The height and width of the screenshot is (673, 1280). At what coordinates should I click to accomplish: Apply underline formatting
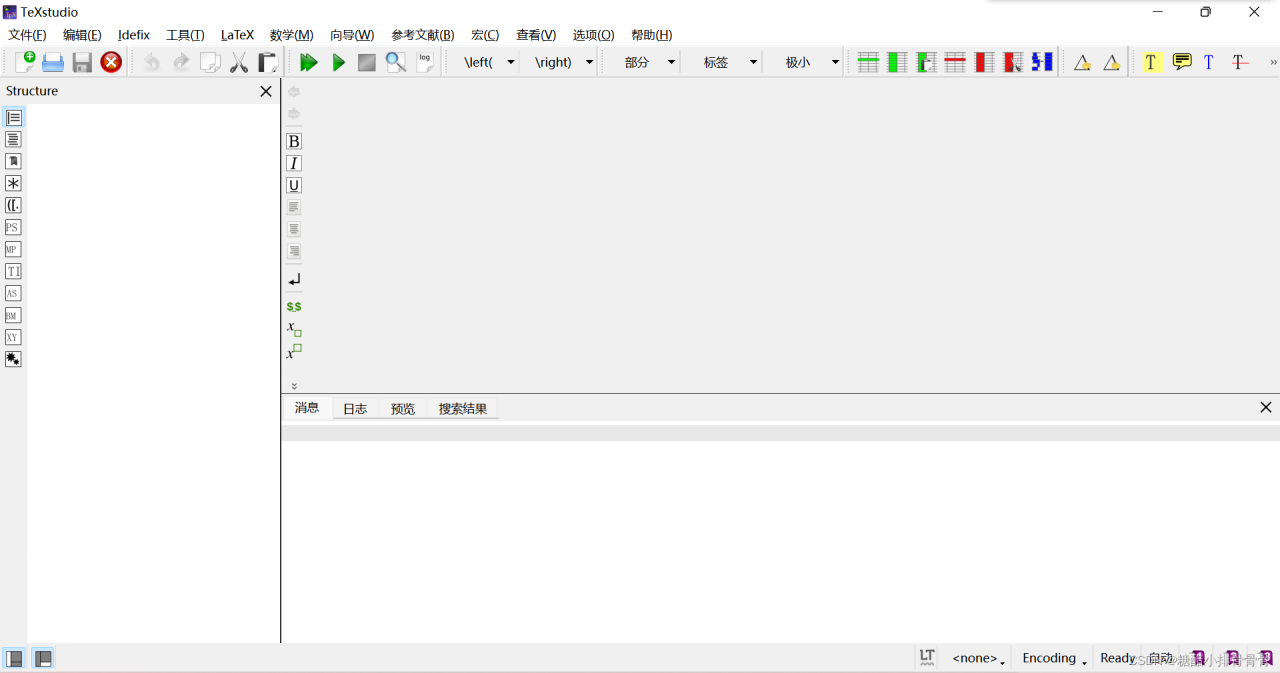point(293,185)
